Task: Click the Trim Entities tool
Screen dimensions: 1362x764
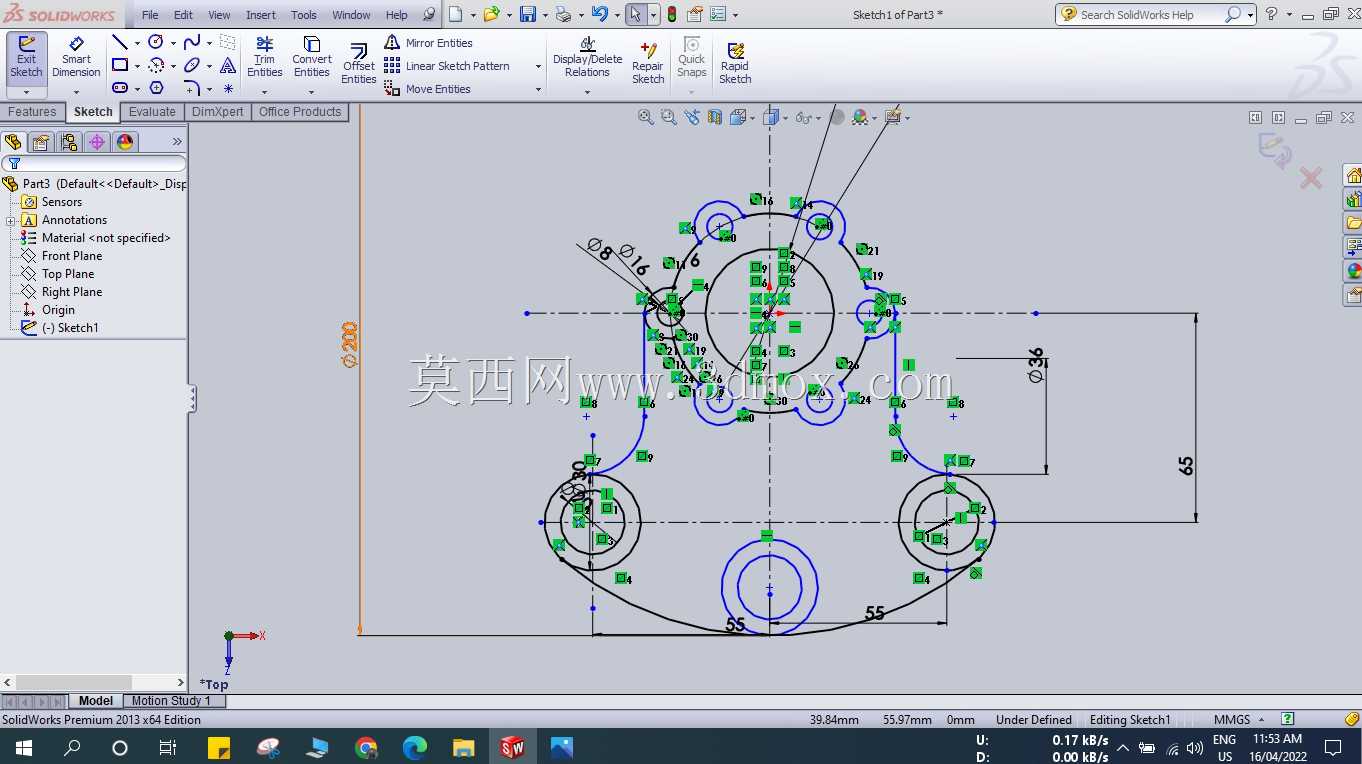Action: coord(264,58)
